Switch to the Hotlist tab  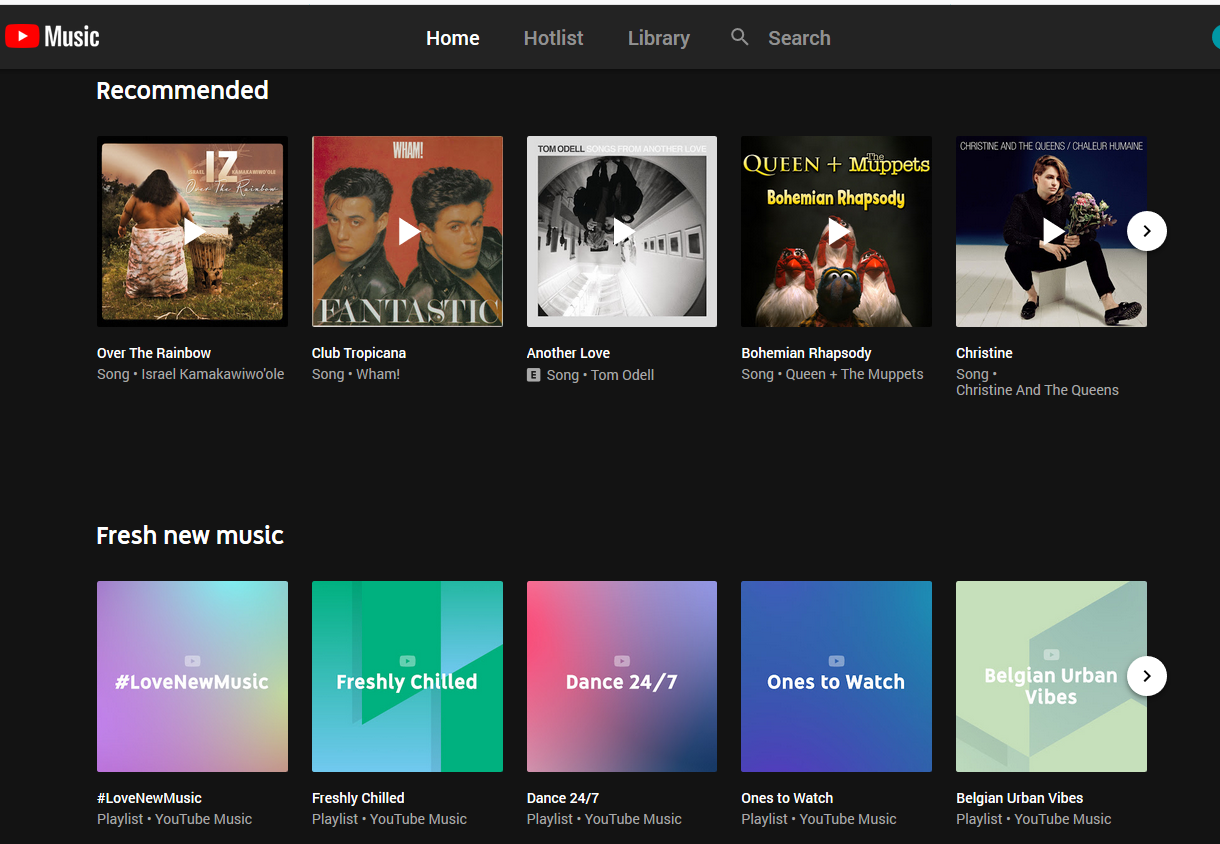(x=553, y=37)
